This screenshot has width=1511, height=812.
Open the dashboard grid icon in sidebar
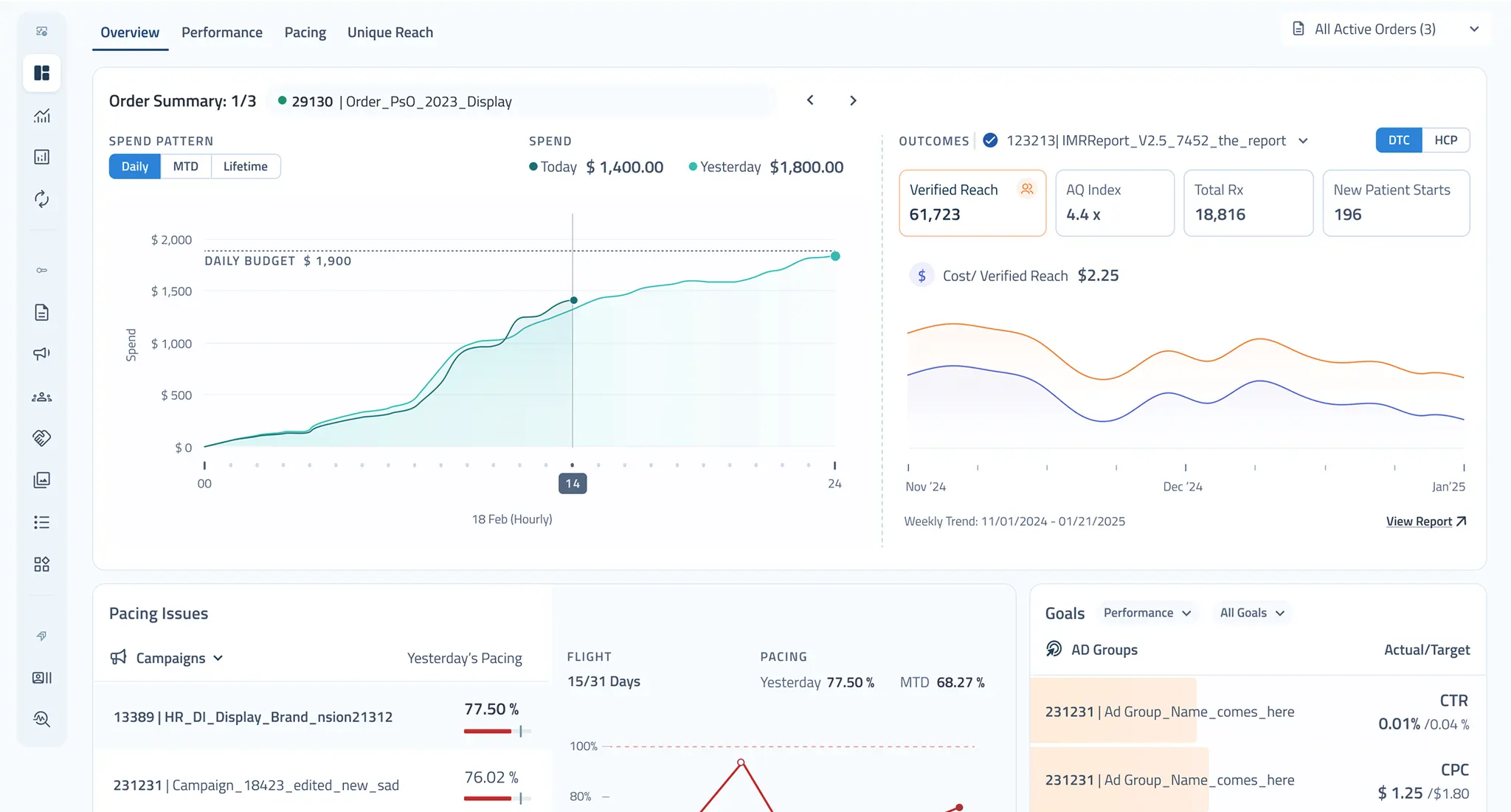(41, 73)
